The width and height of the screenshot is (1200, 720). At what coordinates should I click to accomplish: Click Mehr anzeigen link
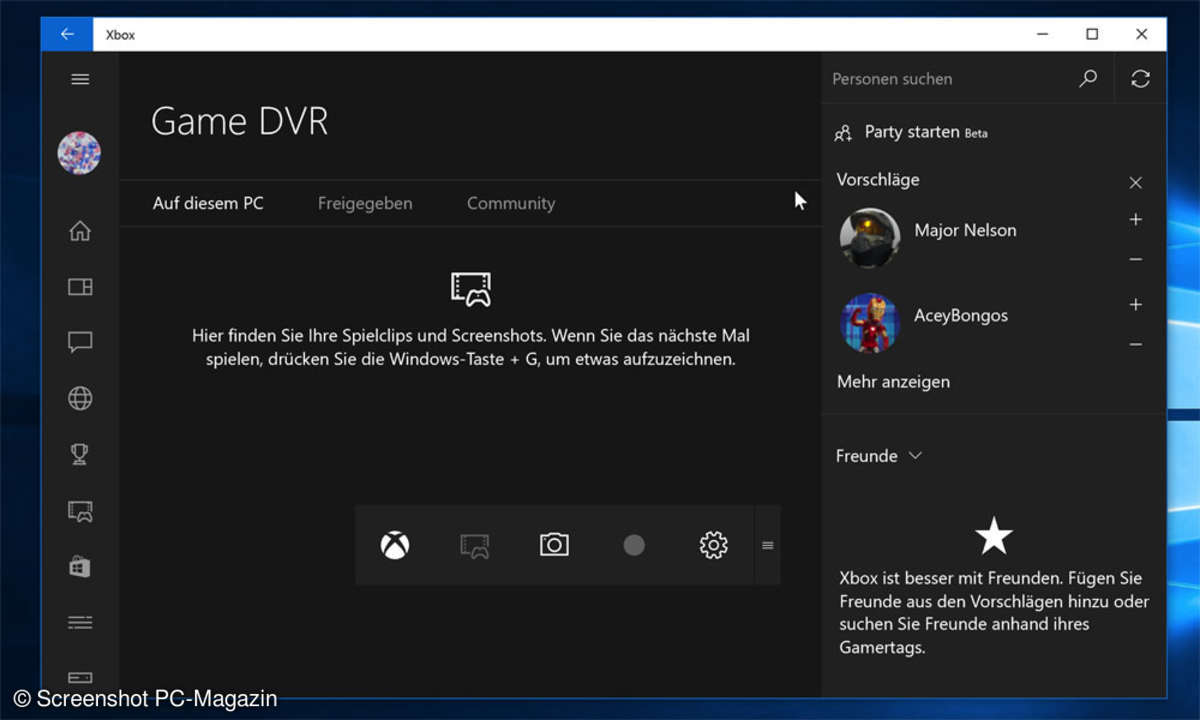893,381
